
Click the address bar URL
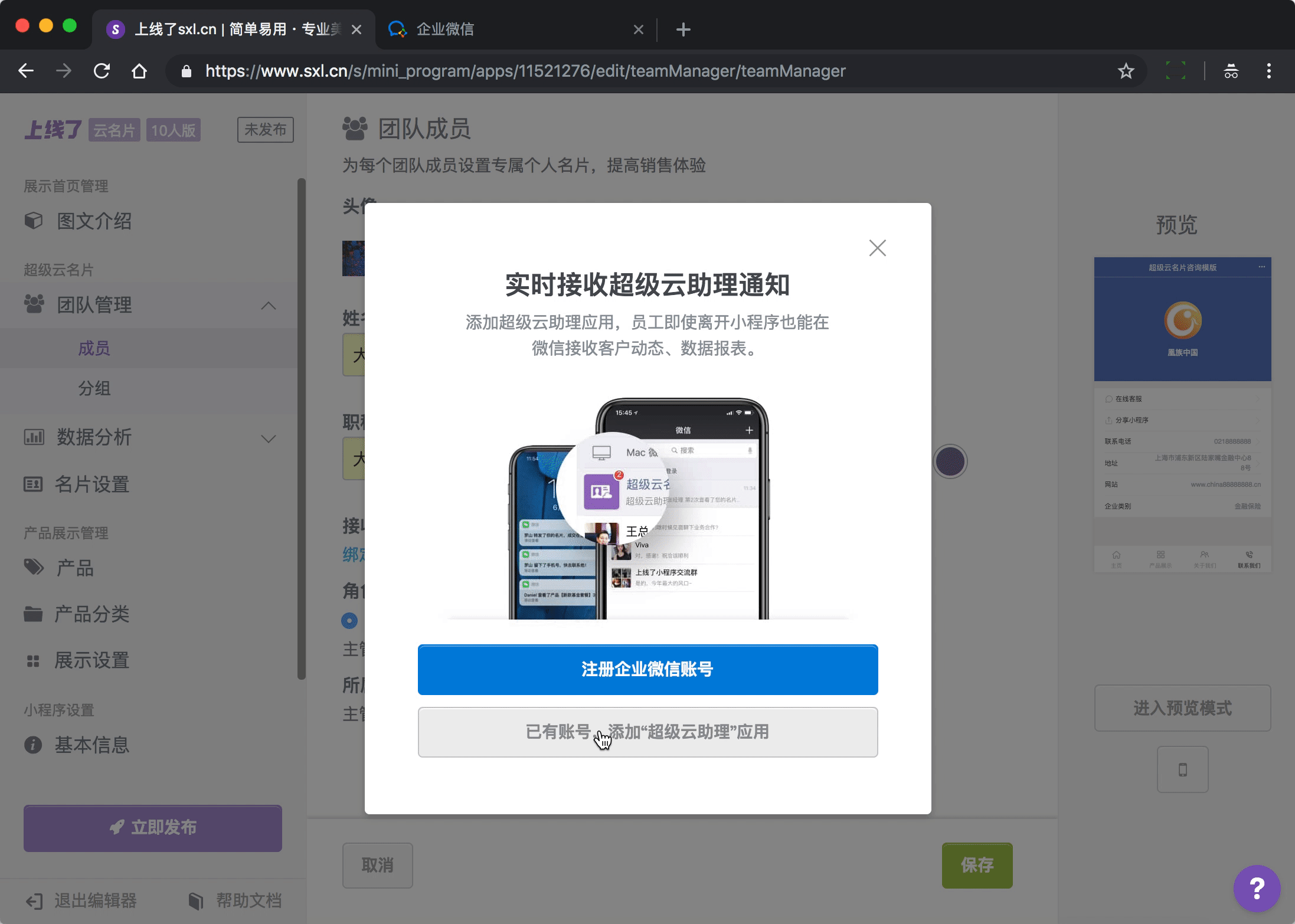coord(525,71)
